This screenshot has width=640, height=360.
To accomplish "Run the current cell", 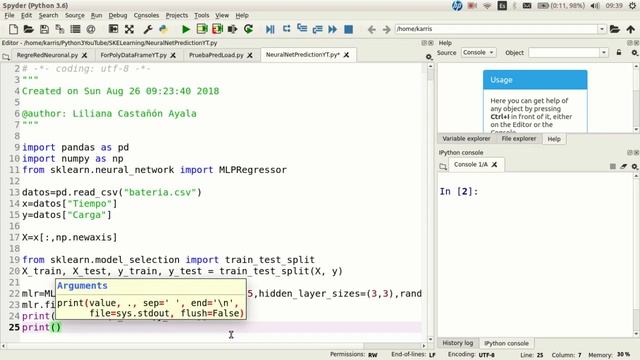I will [202, 29].
